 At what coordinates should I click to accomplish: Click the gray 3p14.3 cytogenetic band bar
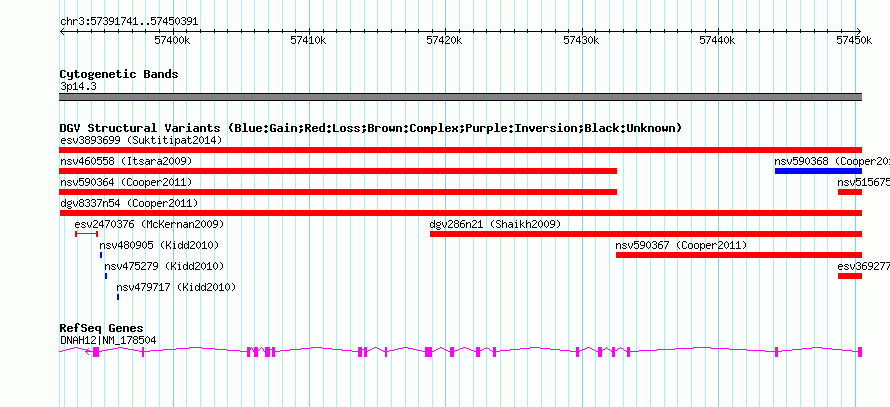coord(461,96)
